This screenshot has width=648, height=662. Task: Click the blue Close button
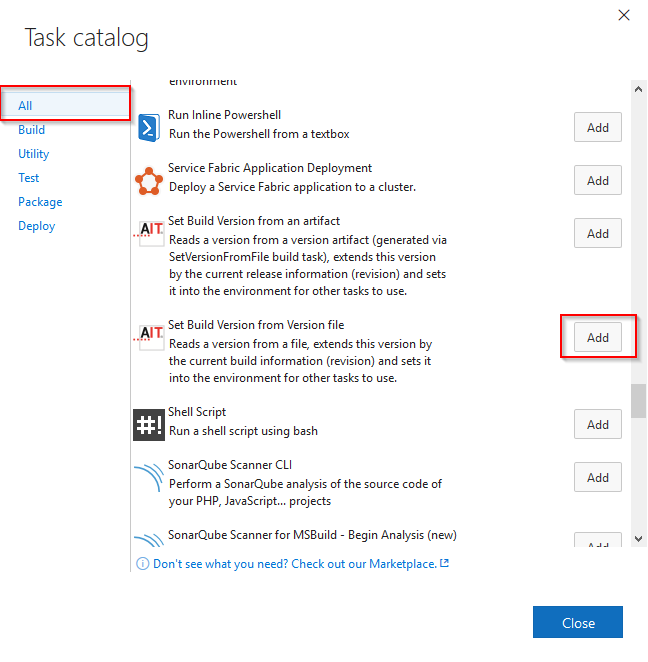578,622
